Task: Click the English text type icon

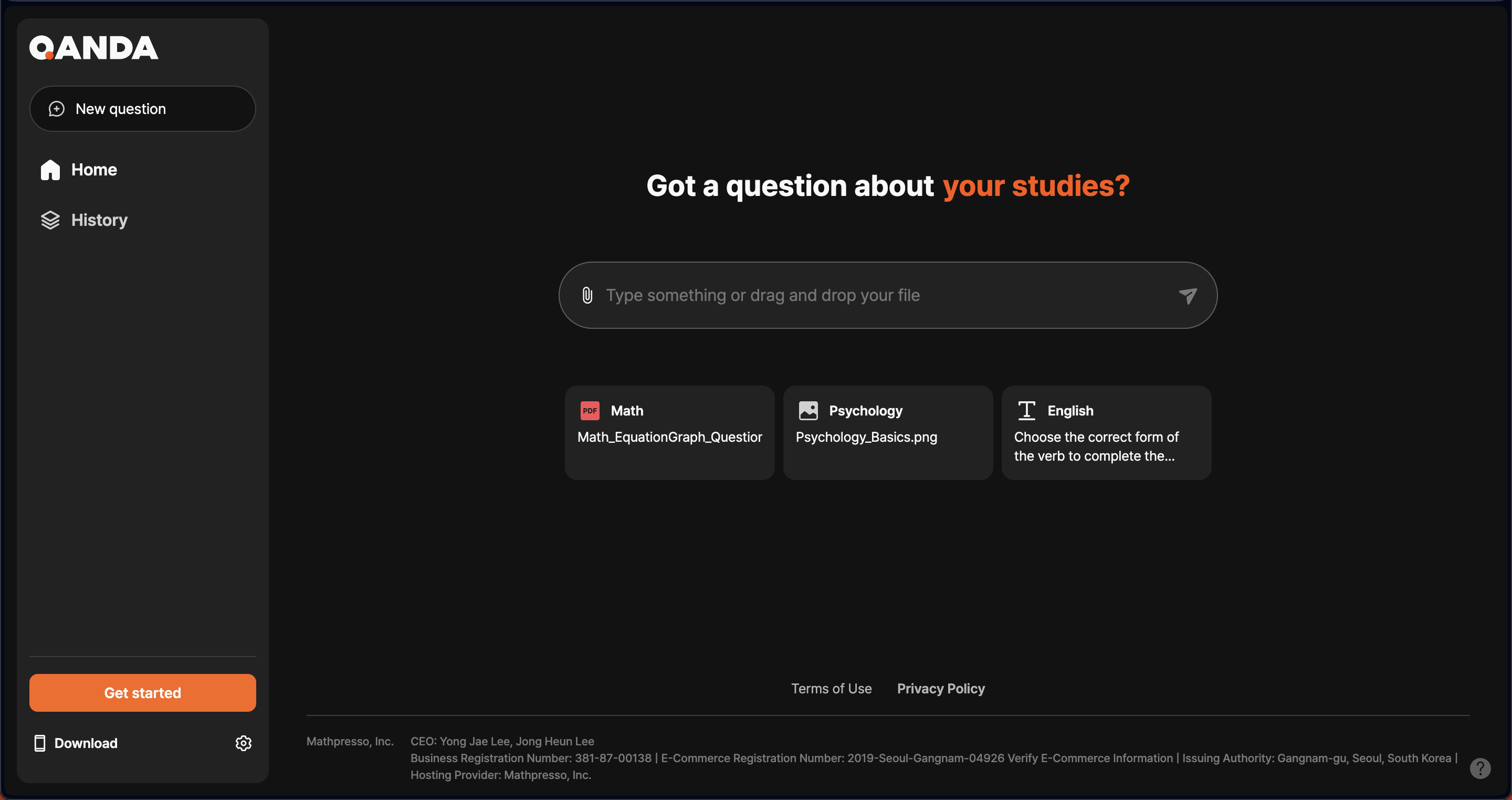Action: [1026, 411]
